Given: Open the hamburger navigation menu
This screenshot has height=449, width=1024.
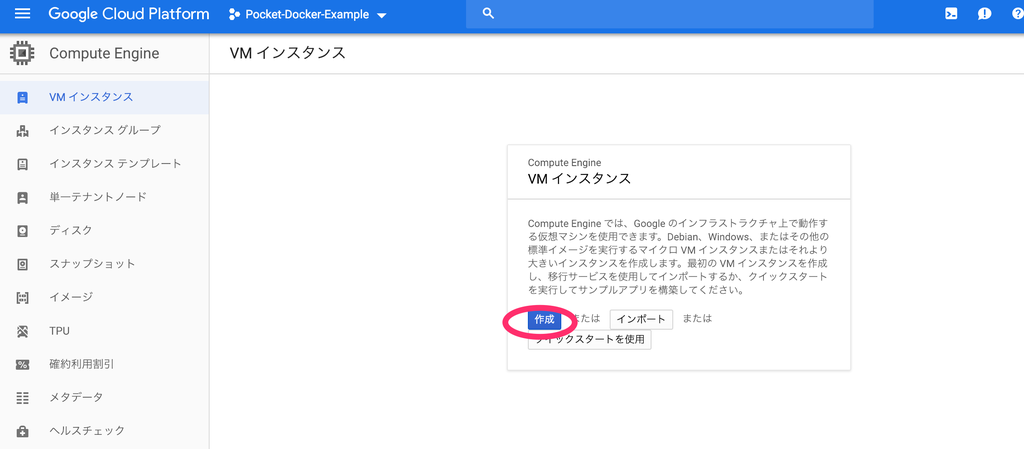Looking at the screenshot, I should pos(22,14).
